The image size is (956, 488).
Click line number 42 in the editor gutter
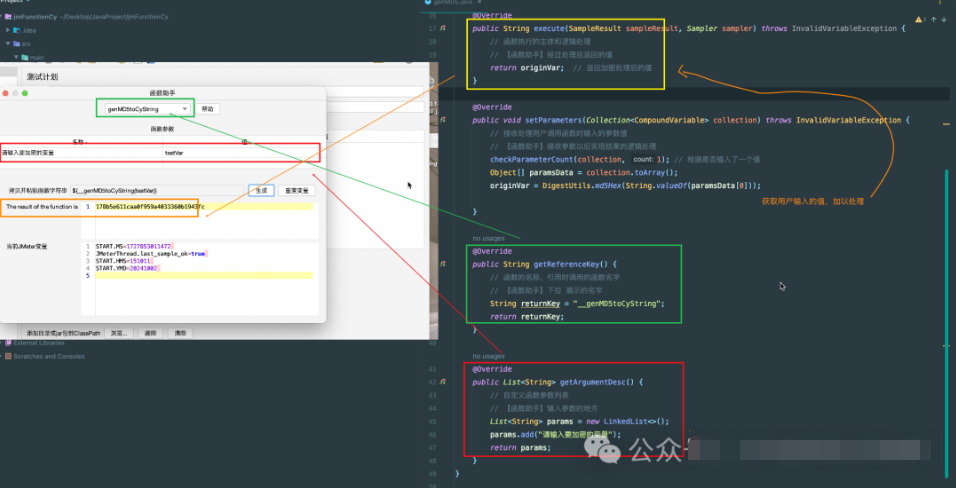pos(432,382)
